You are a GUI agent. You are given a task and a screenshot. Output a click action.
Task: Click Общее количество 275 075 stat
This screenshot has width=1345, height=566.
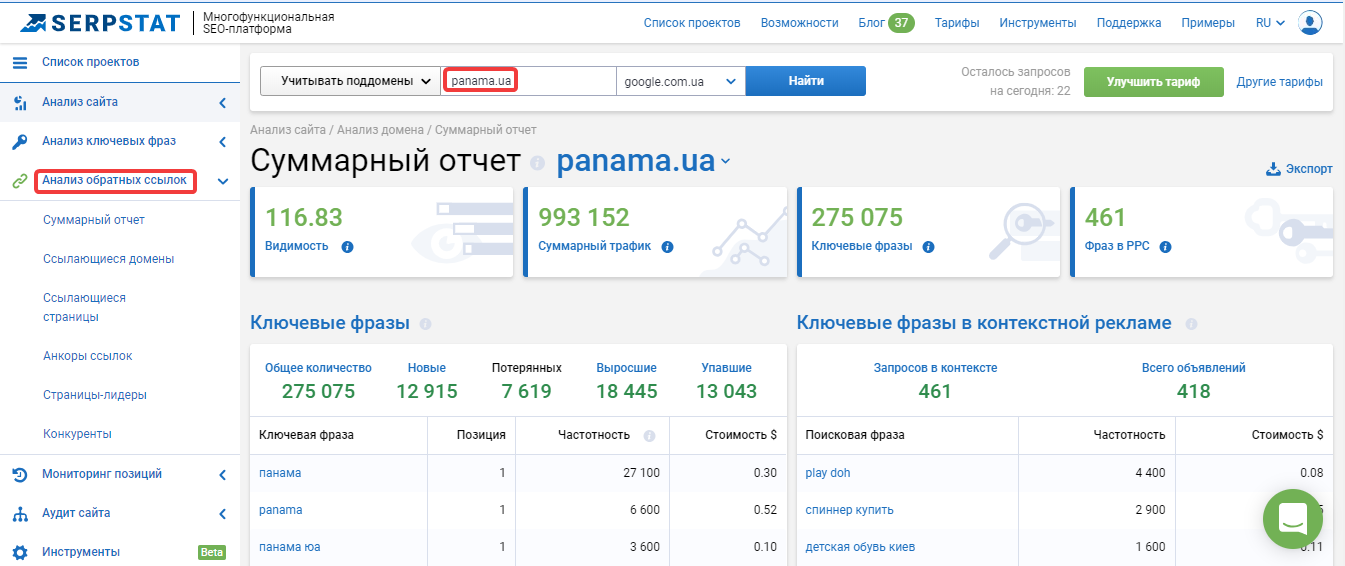pos(318,381)
